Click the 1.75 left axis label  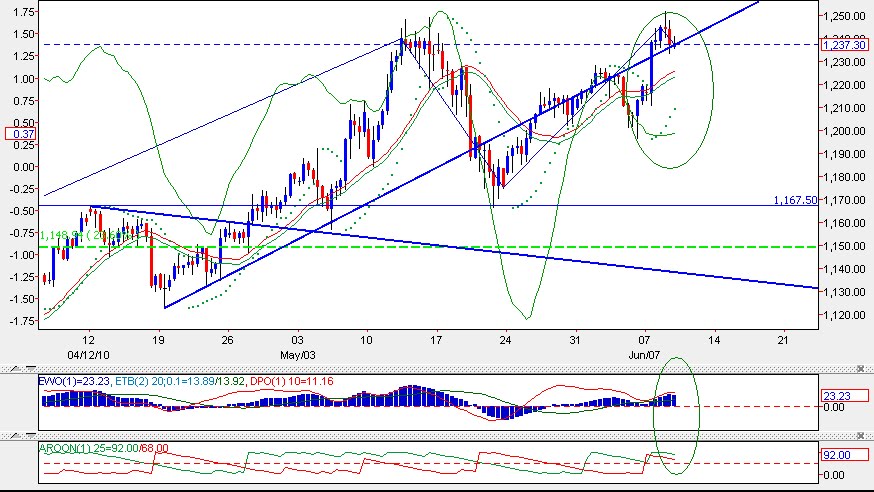click(x=23, y=12)
